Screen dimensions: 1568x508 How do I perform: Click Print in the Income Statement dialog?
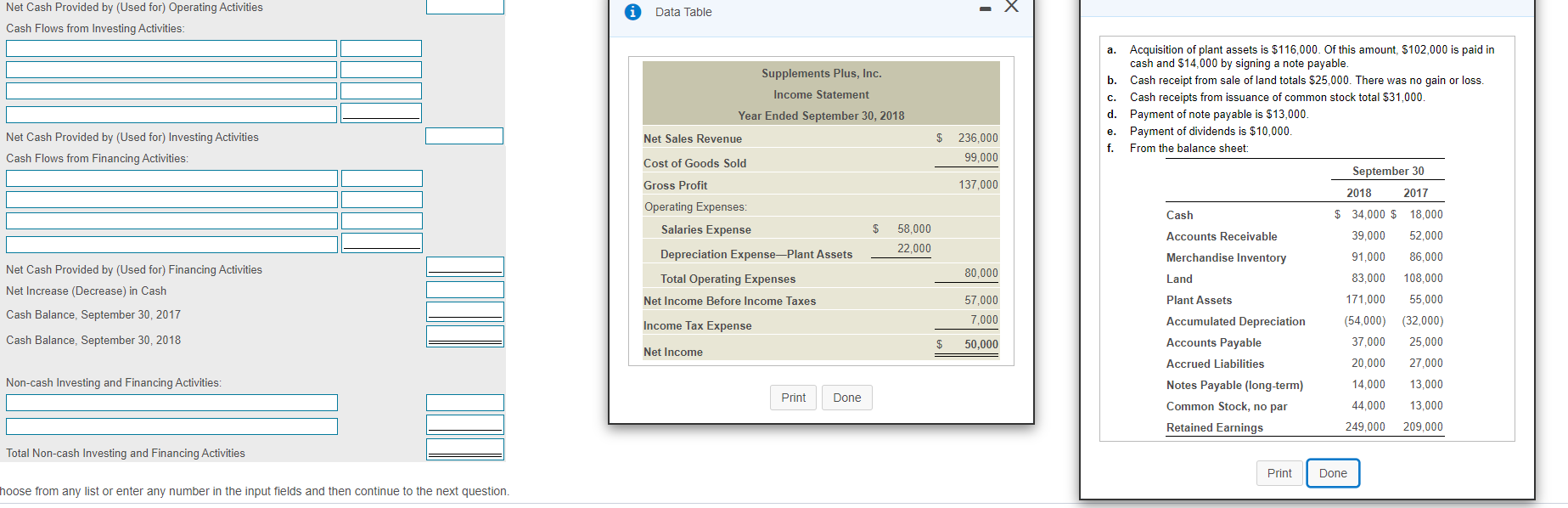794,398
